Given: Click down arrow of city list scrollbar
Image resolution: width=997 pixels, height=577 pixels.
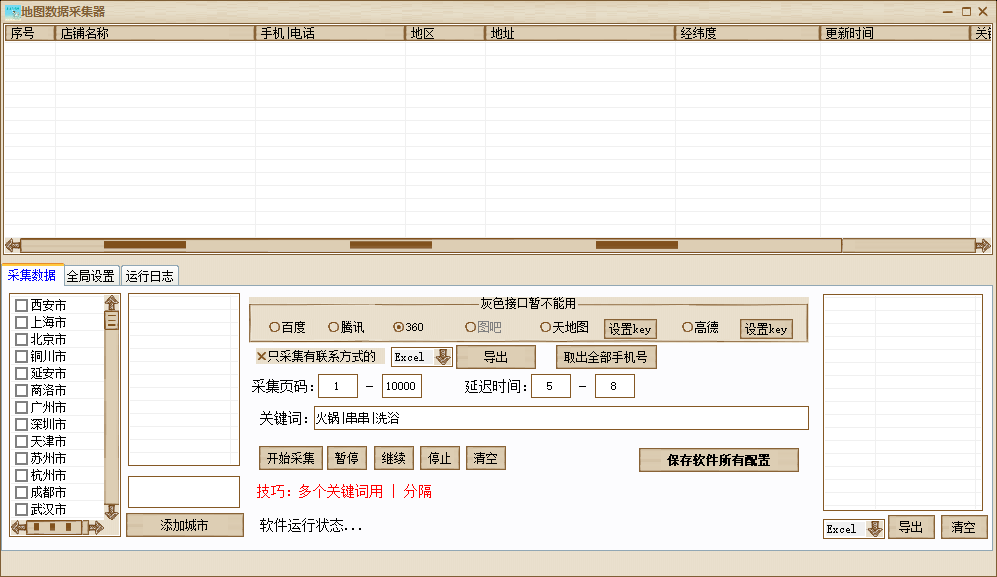Looking at the screenshot, I should [x=111, y=511].
